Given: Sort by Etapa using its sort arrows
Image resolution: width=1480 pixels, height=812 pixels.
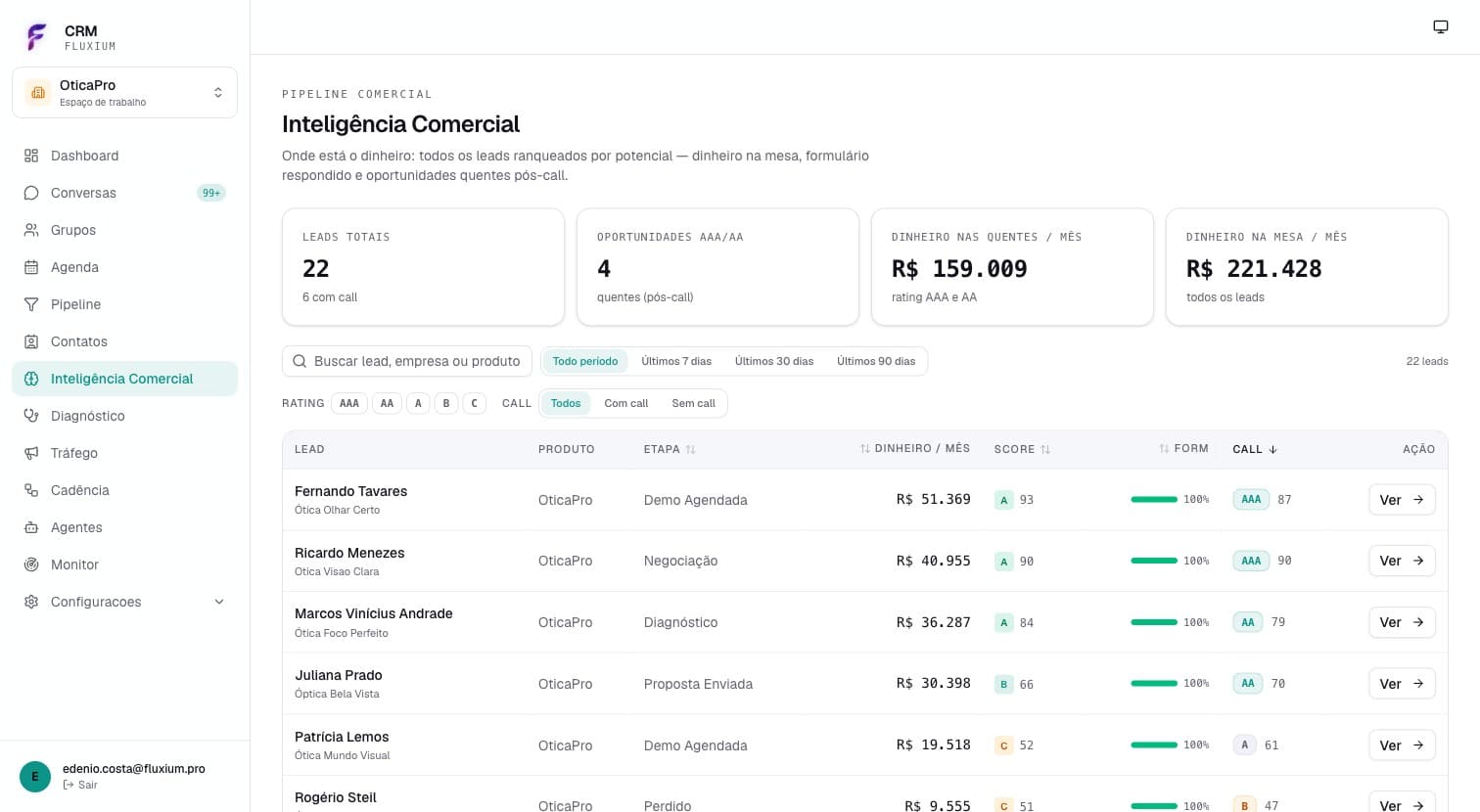Looking at the screenshot, I should [691, 449].
